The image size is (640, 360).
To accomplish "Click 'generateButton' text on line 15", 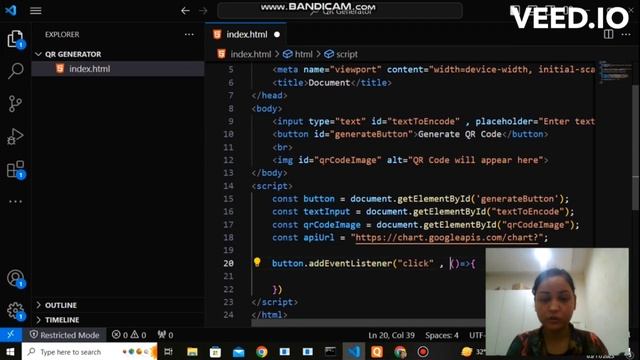I will point(518,199).
